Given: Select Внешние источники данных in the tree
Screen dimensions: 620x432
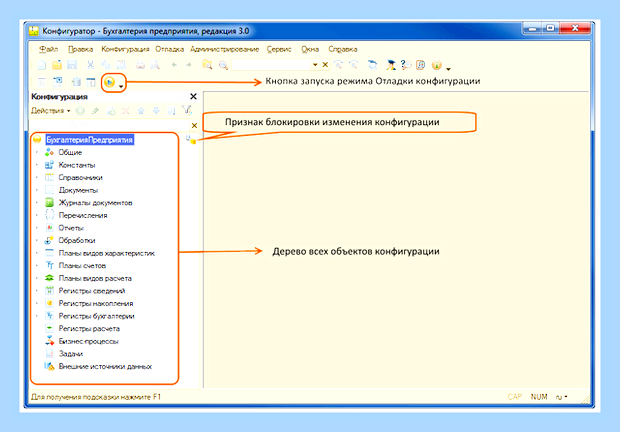Looking at the screenshot, I should click(x=105, y=366).
